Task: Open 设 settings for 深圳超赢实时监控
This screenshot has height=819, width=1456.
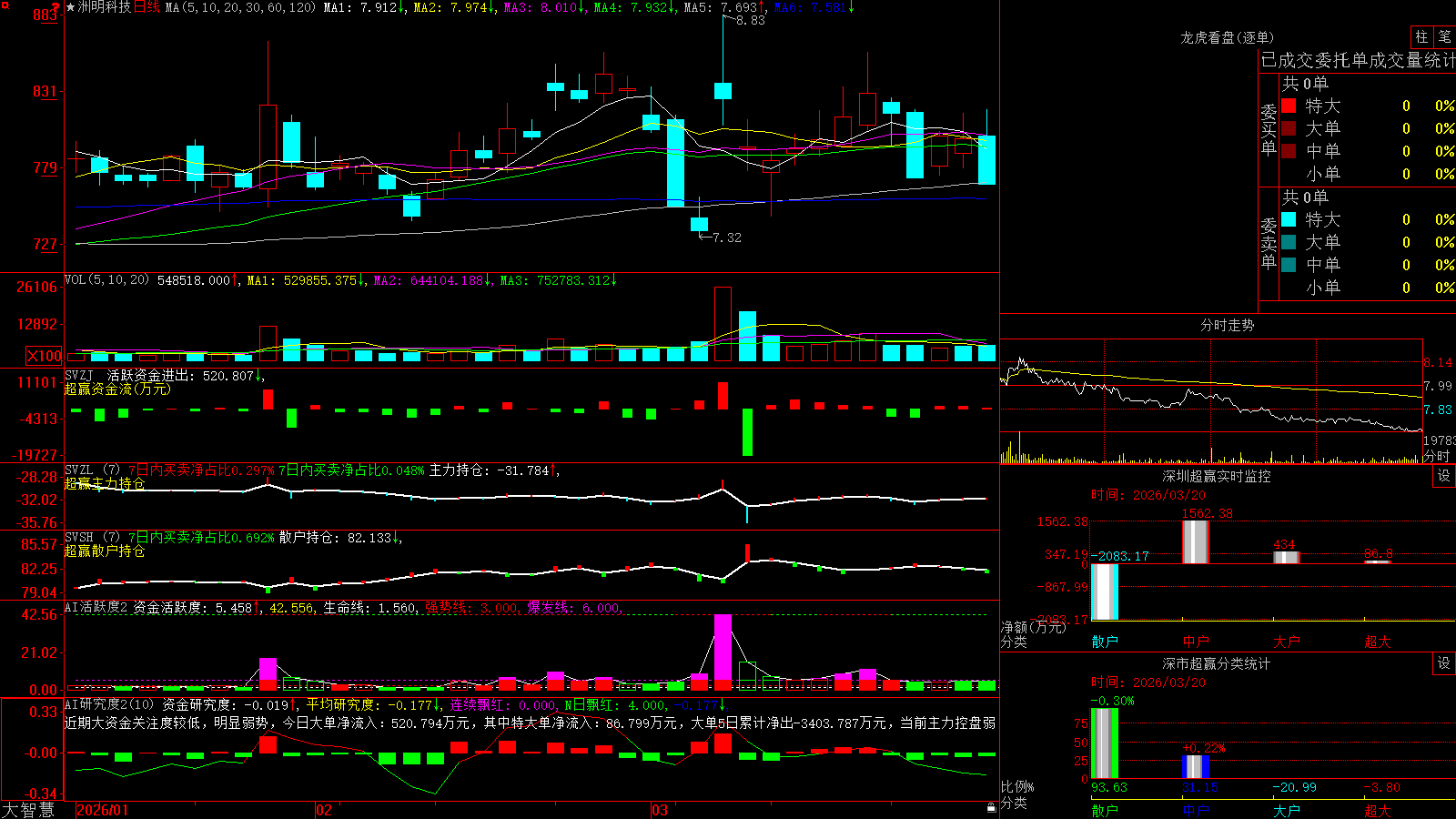Action: click(1444, 476)
